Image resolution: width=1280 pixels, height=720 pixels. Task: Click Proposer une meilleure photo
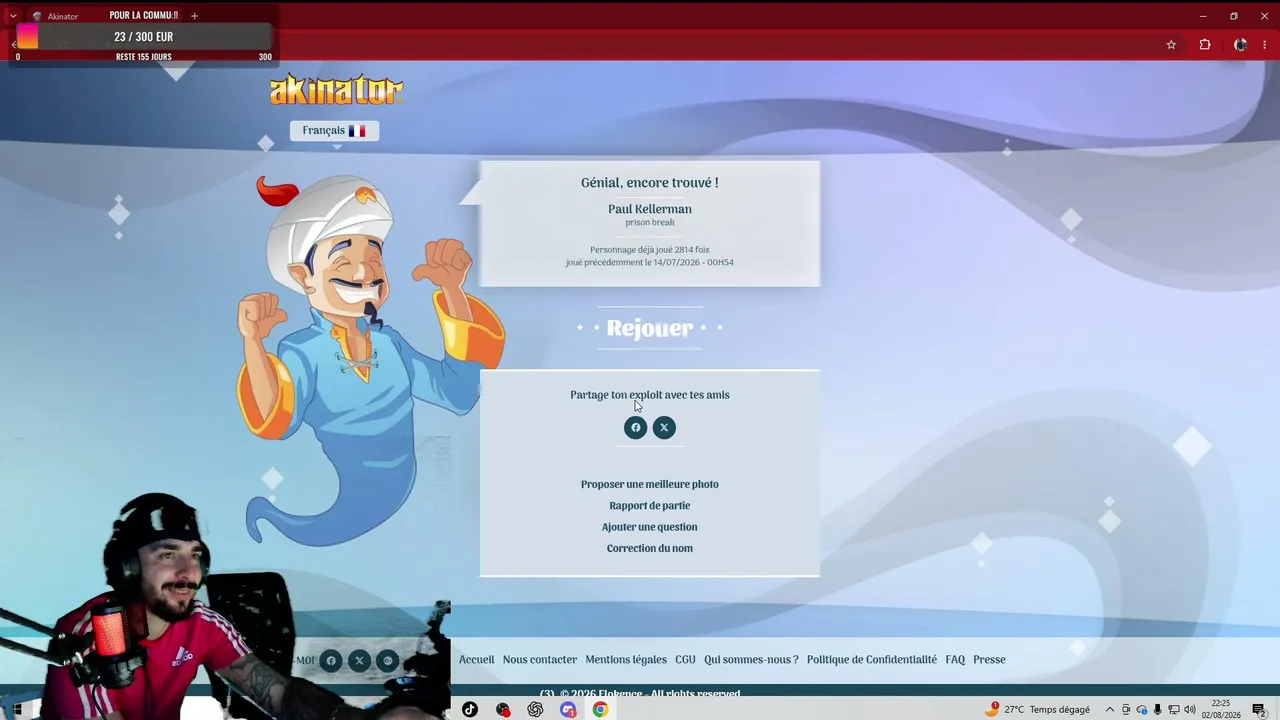(x=650, y=484)
